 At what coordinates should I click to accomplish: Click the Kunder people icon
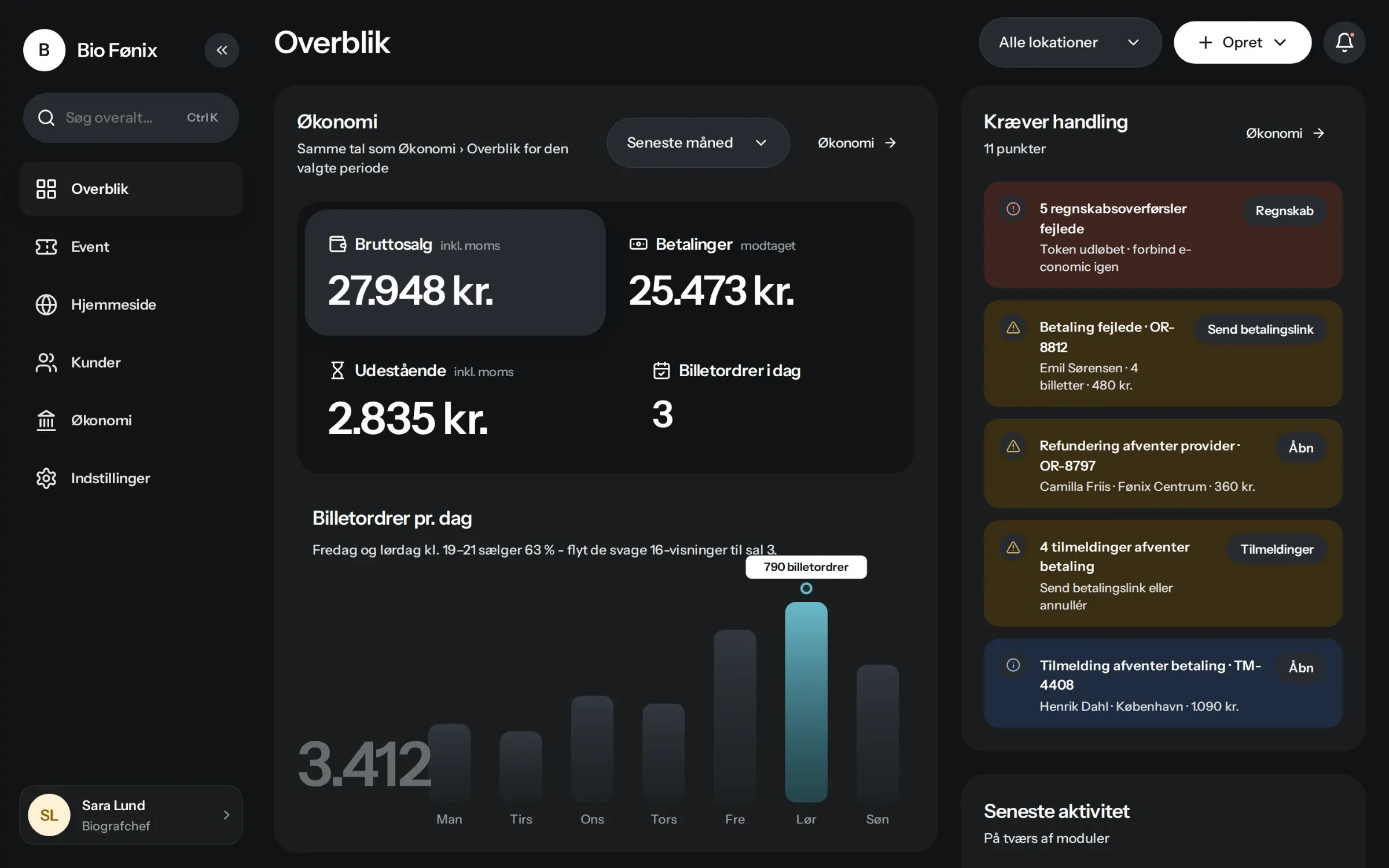pyautogui.click(x=46, y=363)
